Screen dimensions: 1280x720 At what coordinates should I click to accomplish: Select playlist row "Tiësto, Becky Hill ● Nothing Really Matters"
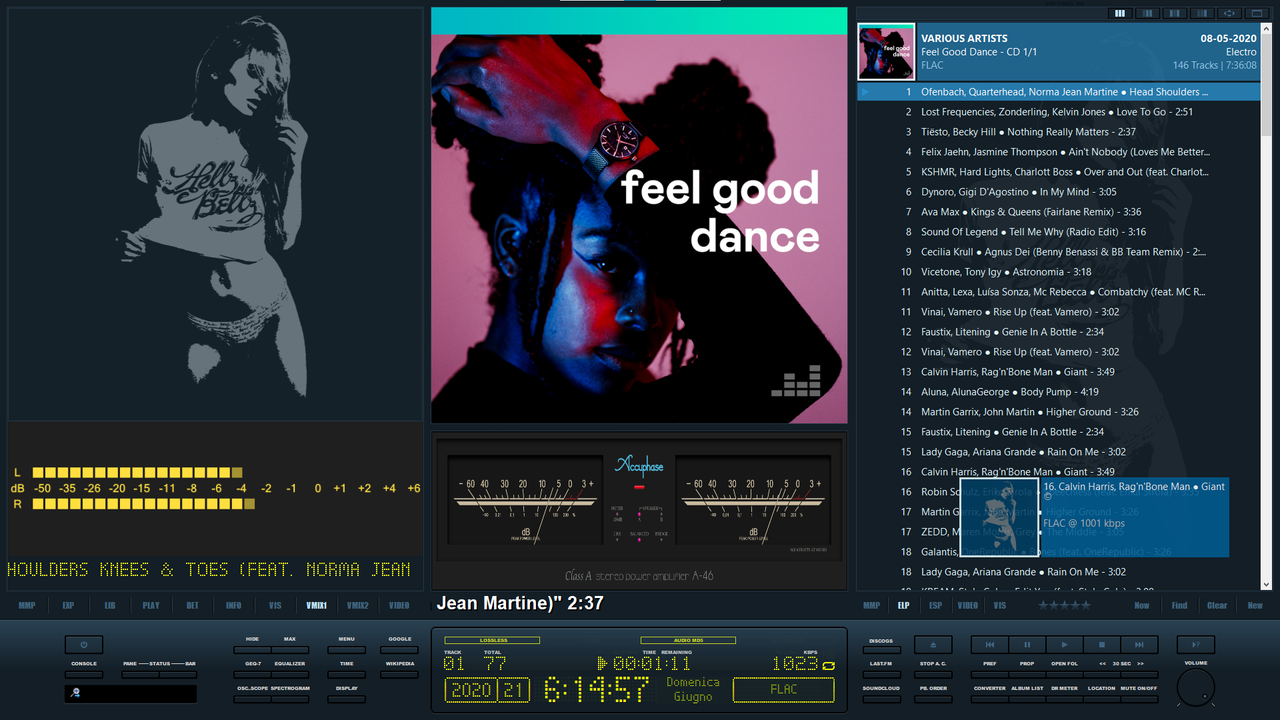coord(1059,132)
